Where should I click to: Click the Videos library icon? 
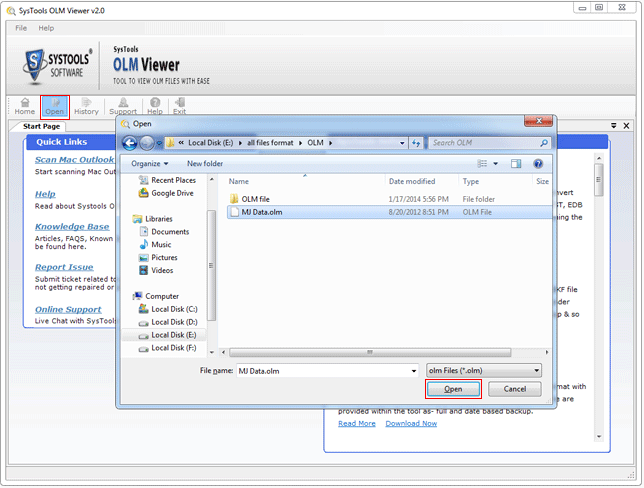coord(143,270)
